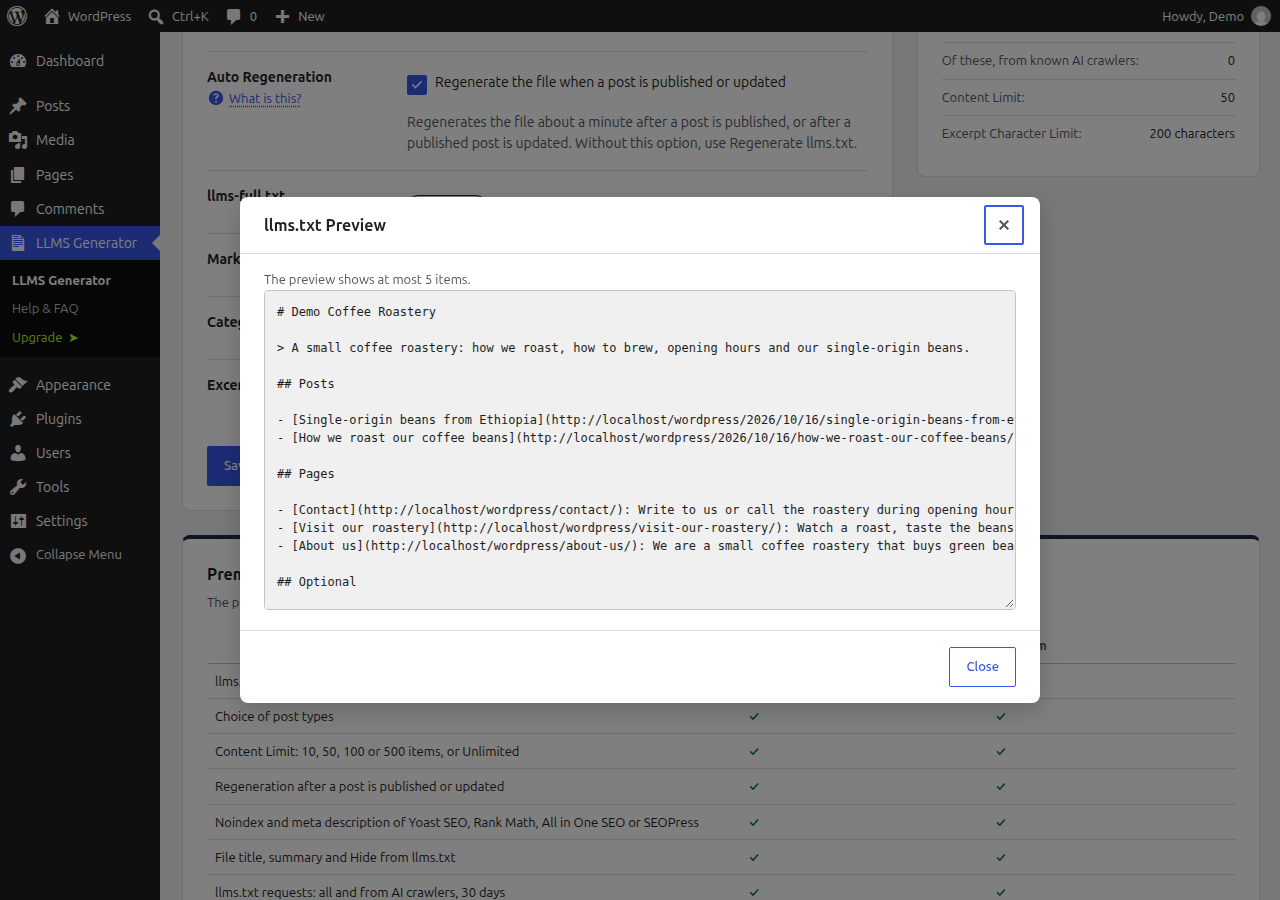1280x900 pixels.
Task: Click the "# Demo Coffee Roastery" heading line
Action: click(x=356, y=312)
